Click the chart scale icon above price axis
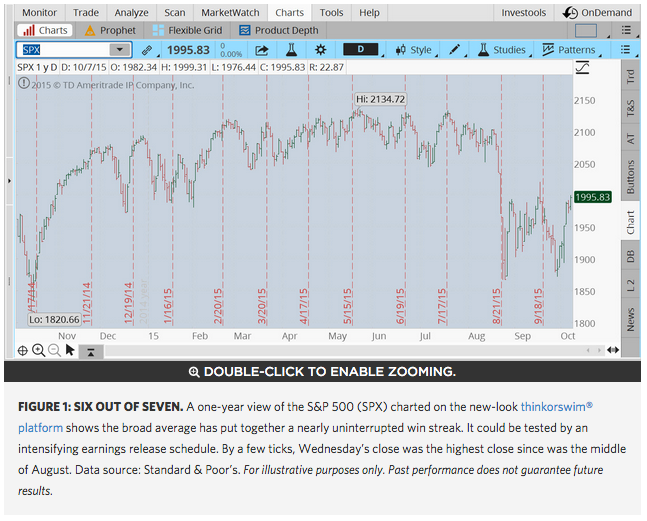The height and width of the screenshot is (521, 647). tap(582, 68)
